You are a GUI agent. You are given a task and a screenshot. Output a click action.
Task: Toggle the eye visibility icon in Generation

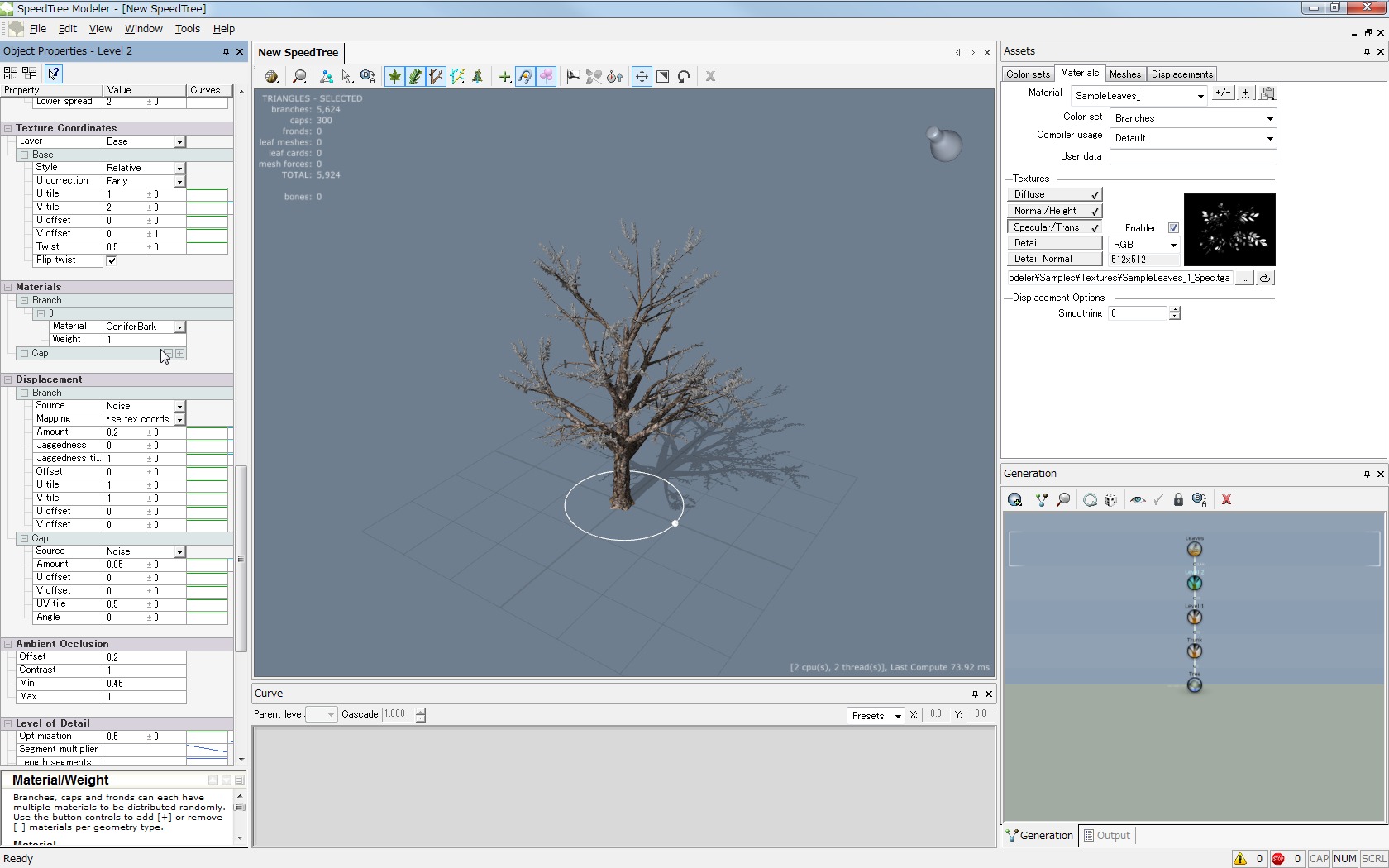pyautogui.click(x=1138, y=500)
